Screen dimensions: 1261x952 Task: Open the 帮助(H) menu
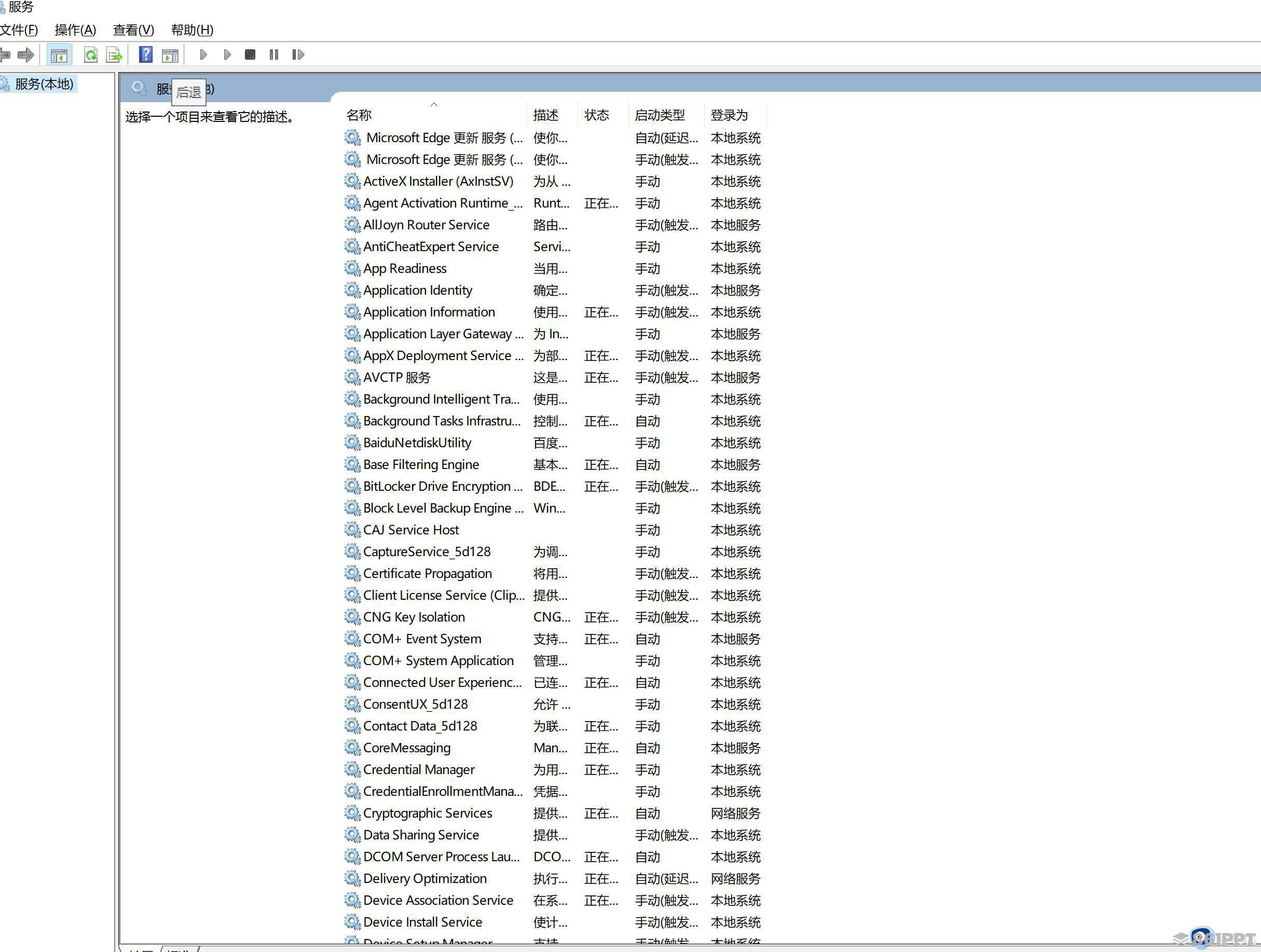click(x=192, y=30)
